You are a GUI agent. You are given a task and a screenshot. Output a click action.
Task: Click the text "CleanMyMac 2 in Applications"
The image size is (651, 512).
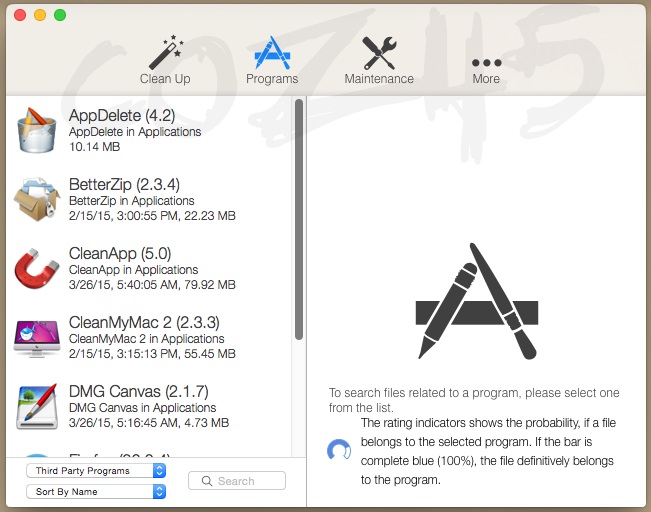[147, 339]
